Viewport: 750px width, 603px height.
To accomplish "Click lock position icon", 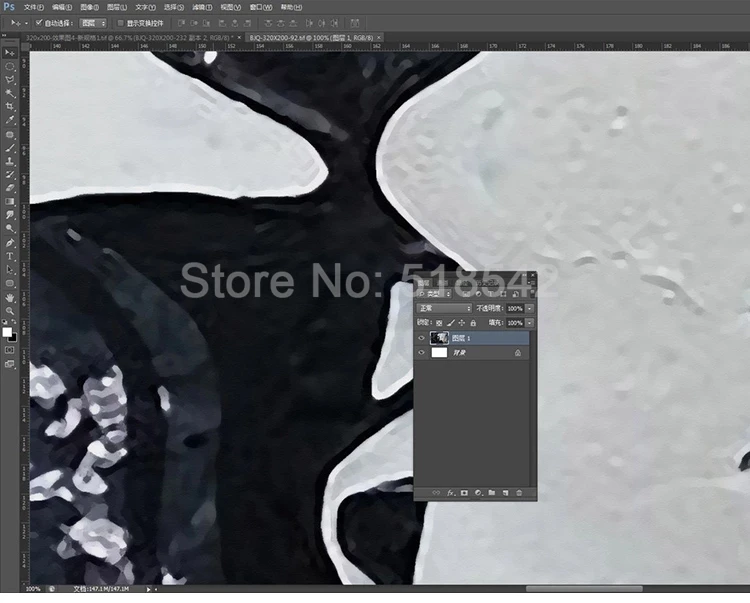I will [462, 323].
